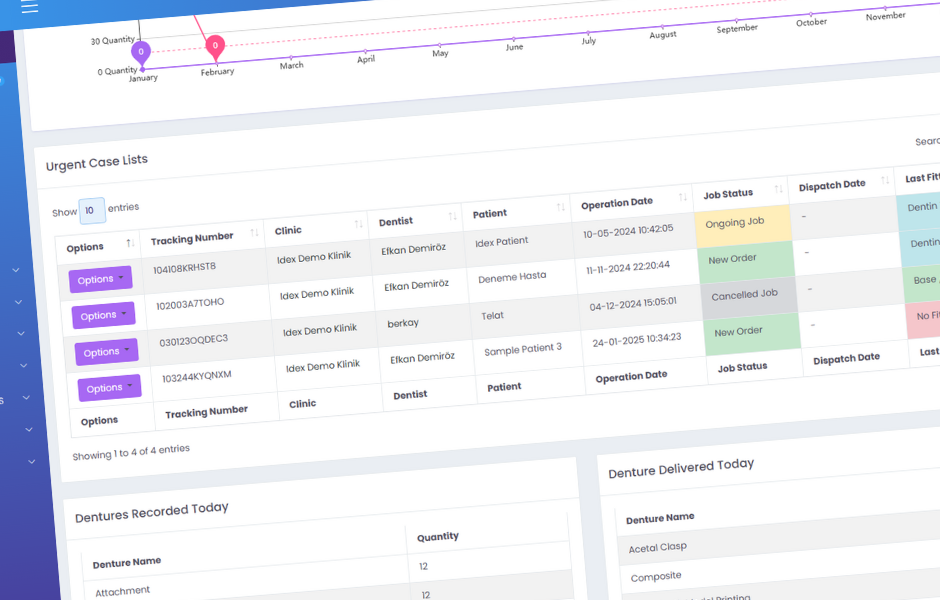This screenshot has height=600, width=940.
Task: Click the September label on the chart axis
Action: [x=737, y=29]
